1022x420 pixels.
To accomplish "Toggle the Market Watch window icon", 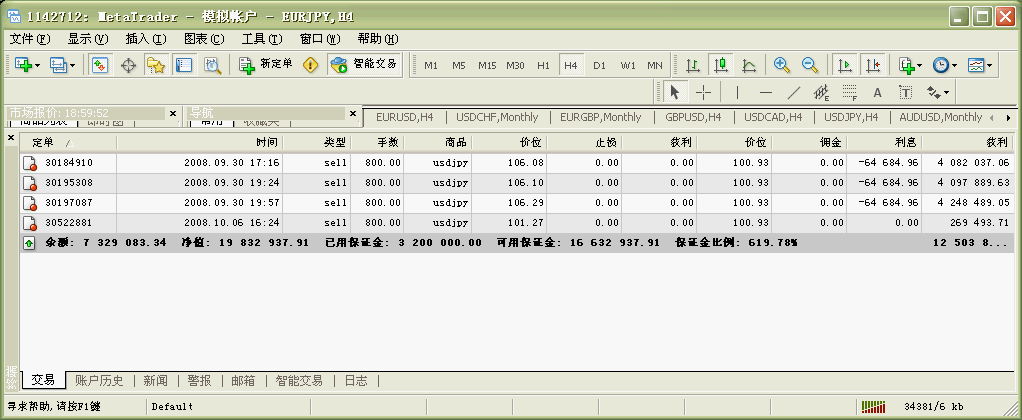I will [99, 65].
